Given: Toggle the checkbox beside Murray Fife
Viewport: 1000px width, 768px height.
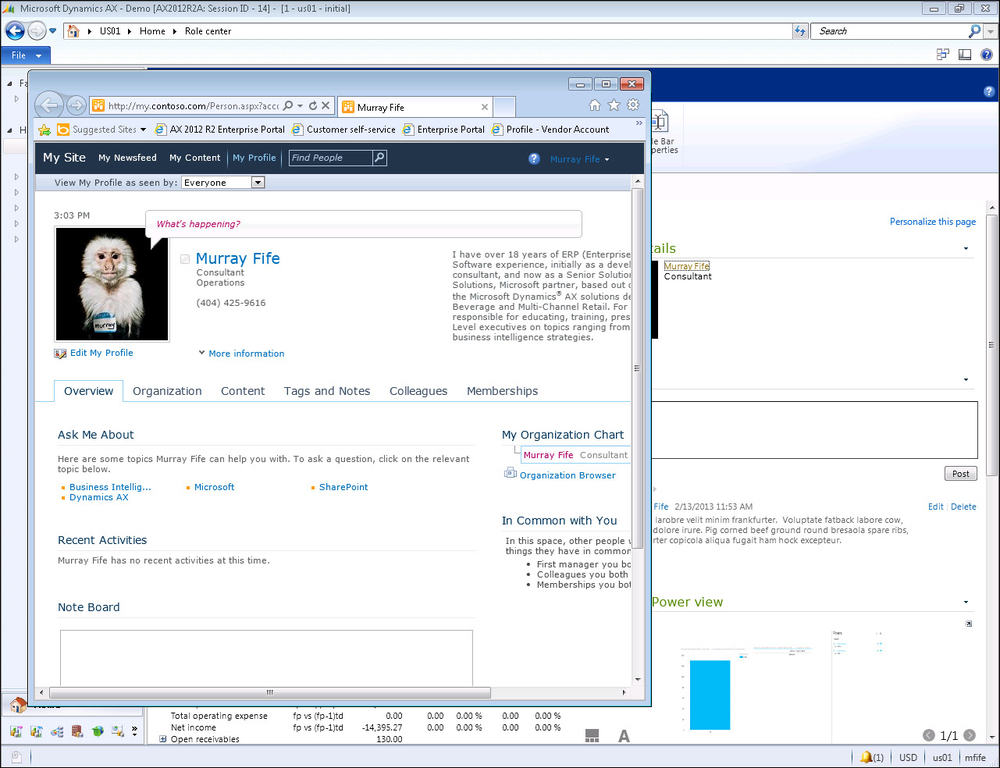Looking at the screenshot, I should click(185, 259).
